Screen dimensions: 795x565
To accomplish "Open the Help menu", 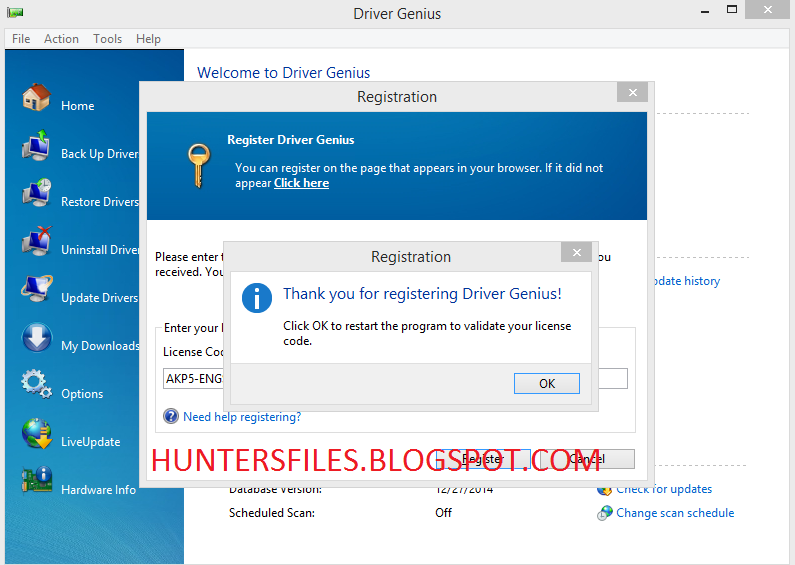I will click(x=148, y=39).
